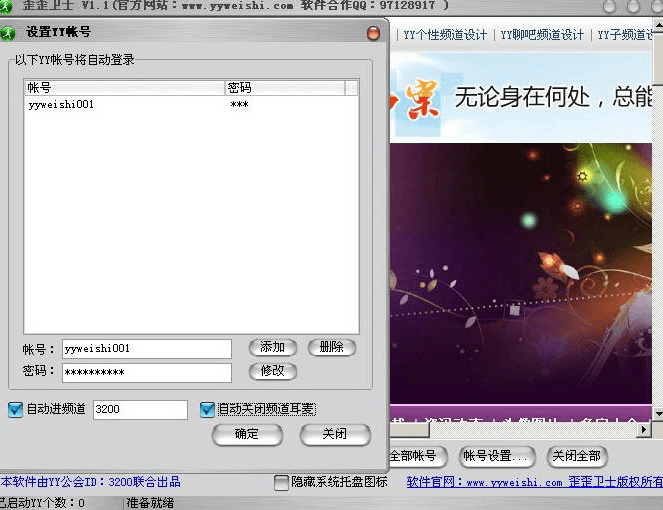This screenshot has width=663, height=510.
Task: Enable 隐藏系统托盘图标 checkbox
Action: pos(282,482)
